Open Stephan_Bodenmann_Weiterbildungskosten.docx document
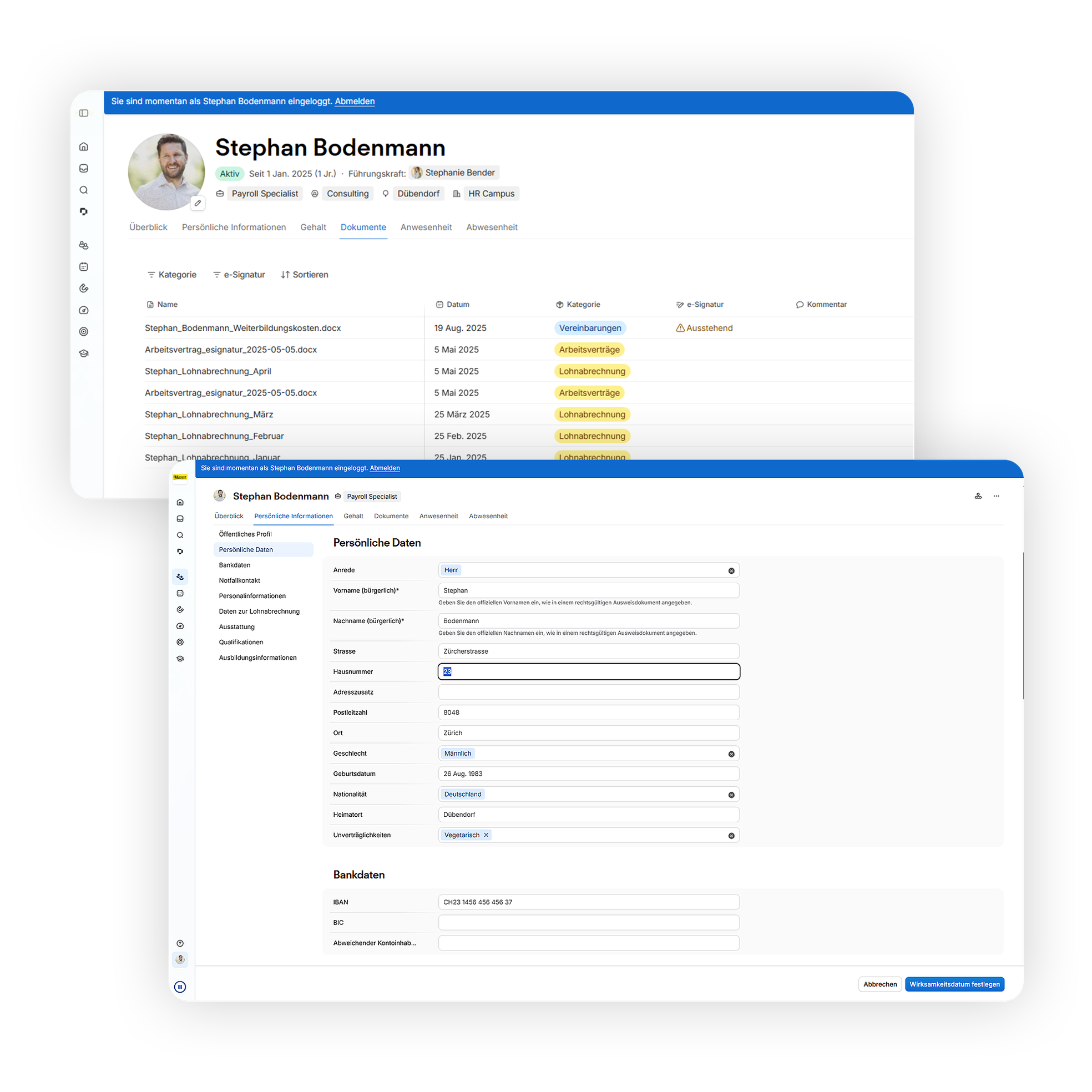 pos(242,328)
